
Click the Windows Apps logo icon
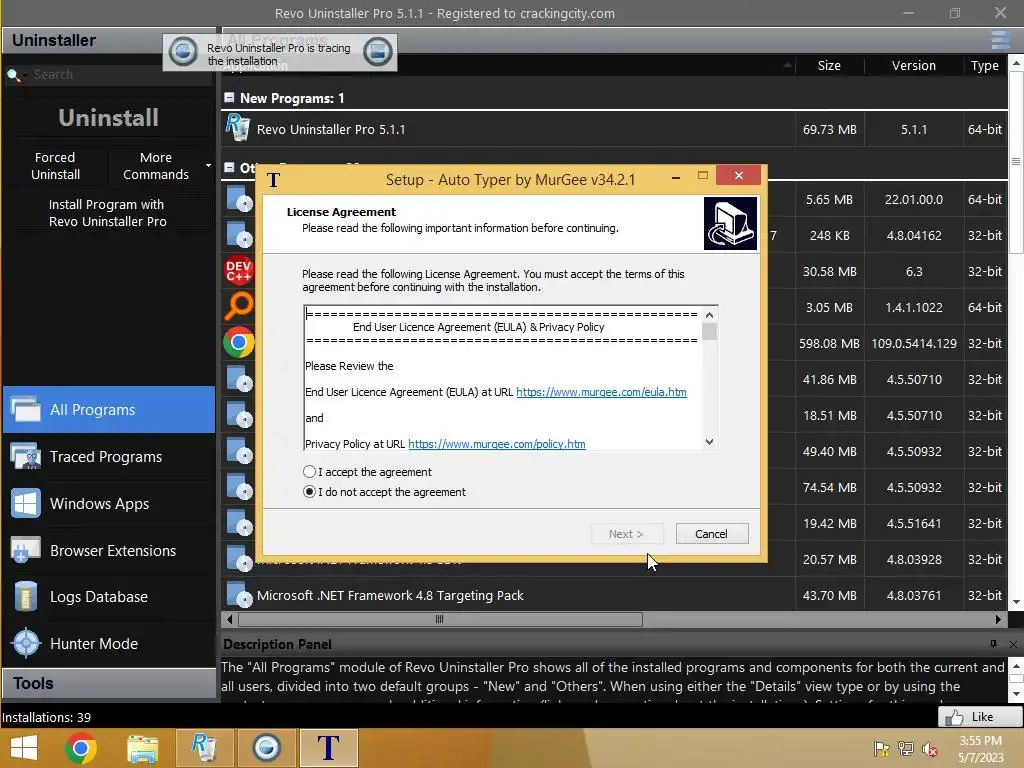[x=25, y=504]
